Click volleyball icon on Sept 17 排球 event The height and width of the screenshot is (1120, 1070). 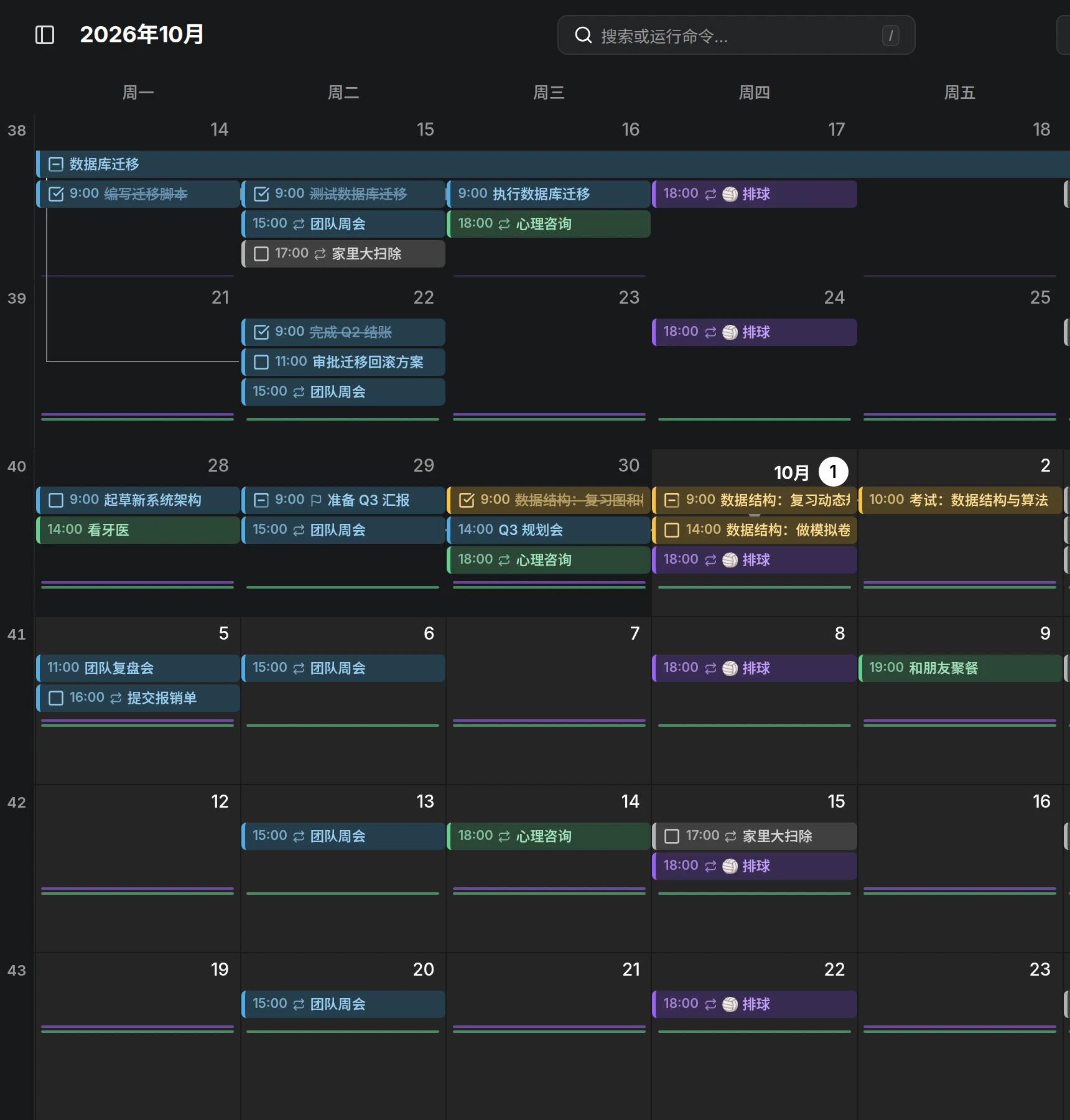[730, 194]
